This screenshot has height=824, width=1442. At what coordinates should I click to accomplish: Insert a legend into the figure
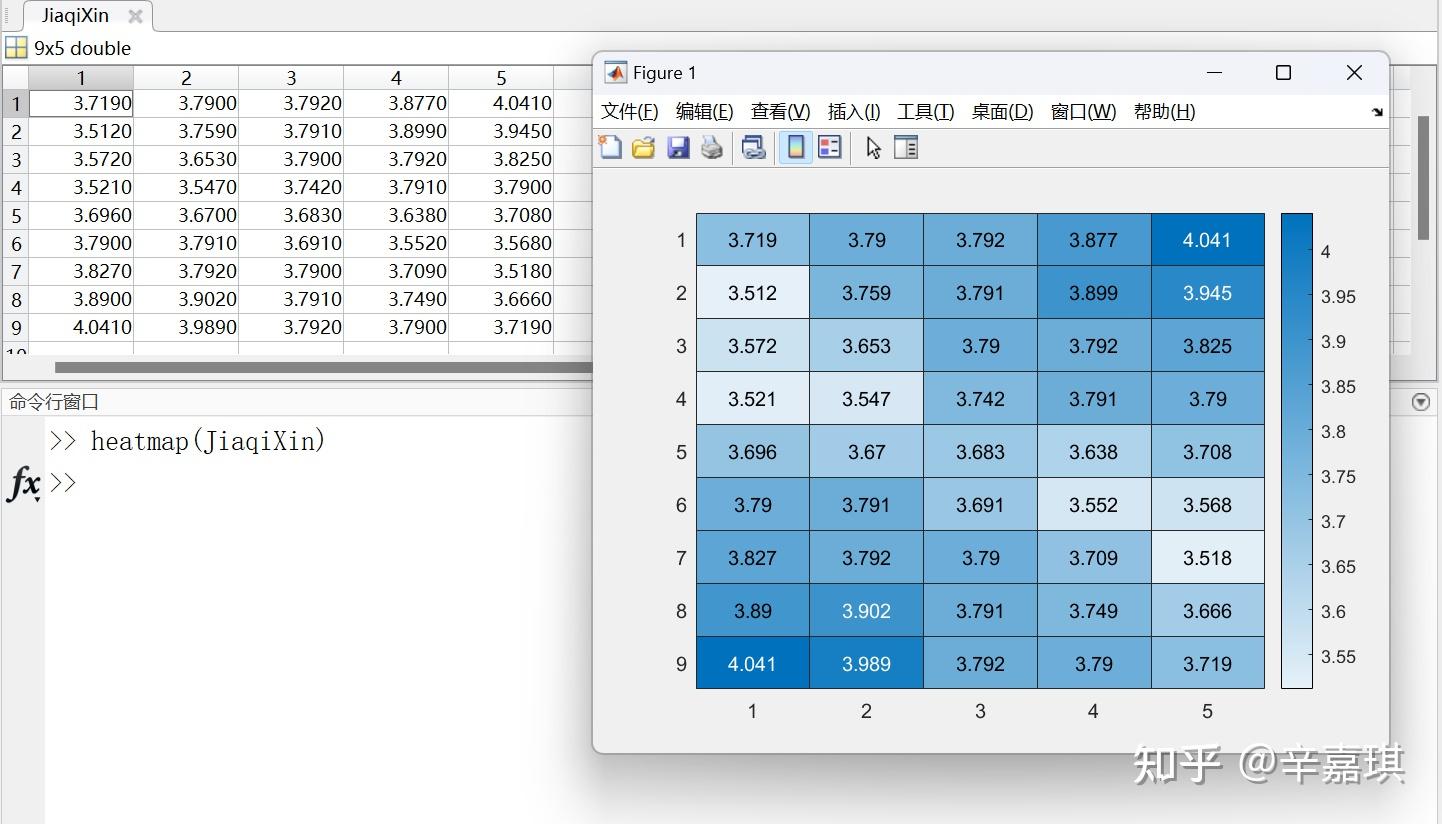829,147
